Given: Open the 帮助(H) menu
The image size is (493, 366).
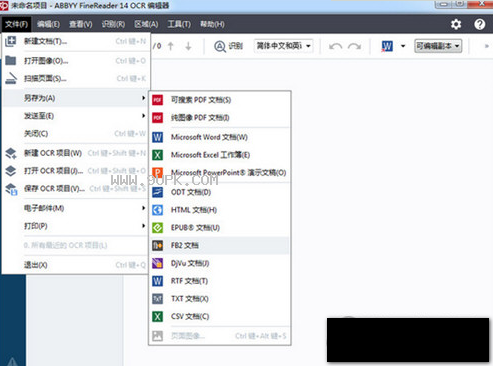Looking at the screenshot, I should (x=212, y=24).
